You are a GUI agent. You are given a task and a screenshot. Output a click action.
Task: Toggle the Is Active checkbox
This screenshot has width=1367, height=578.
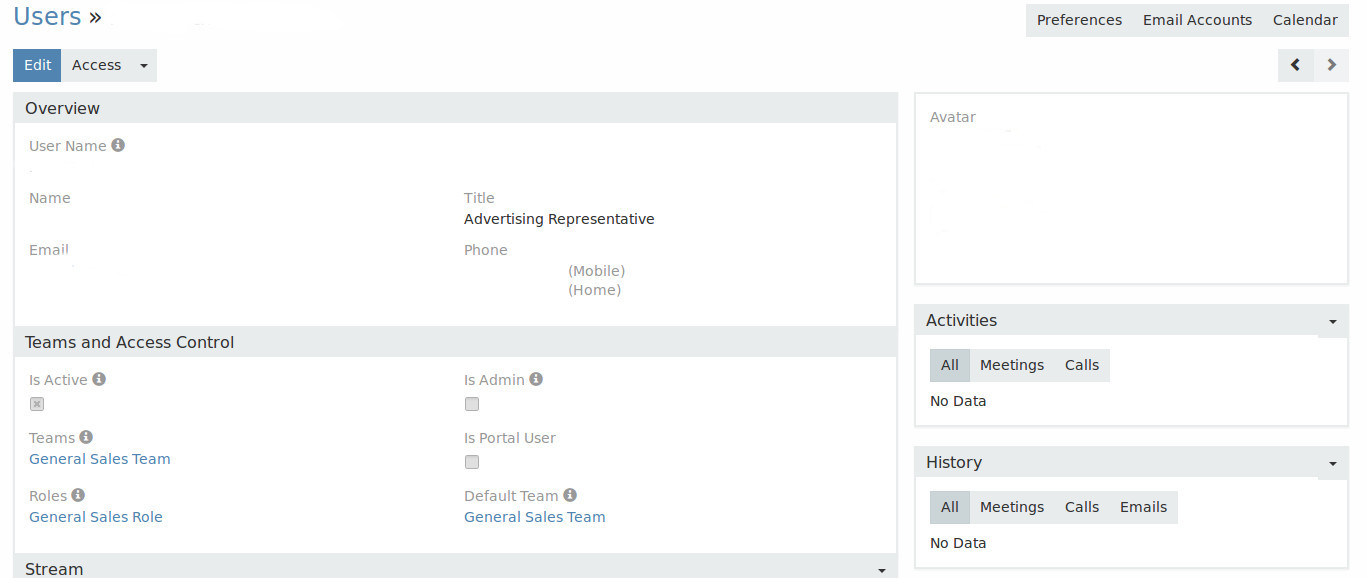pos(37,404)
